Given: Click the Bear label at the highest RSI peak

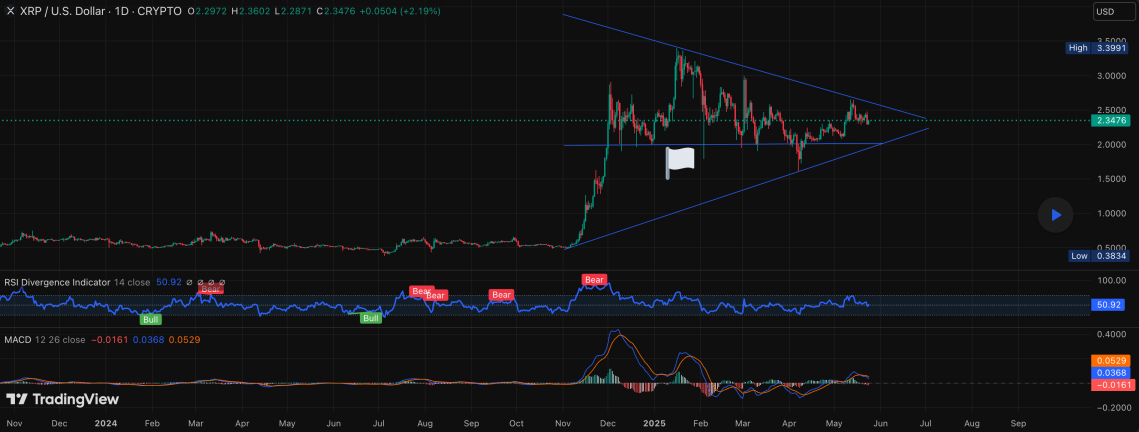Looking at the screenshot, I should pyautogui.click(x=595, y=280).
